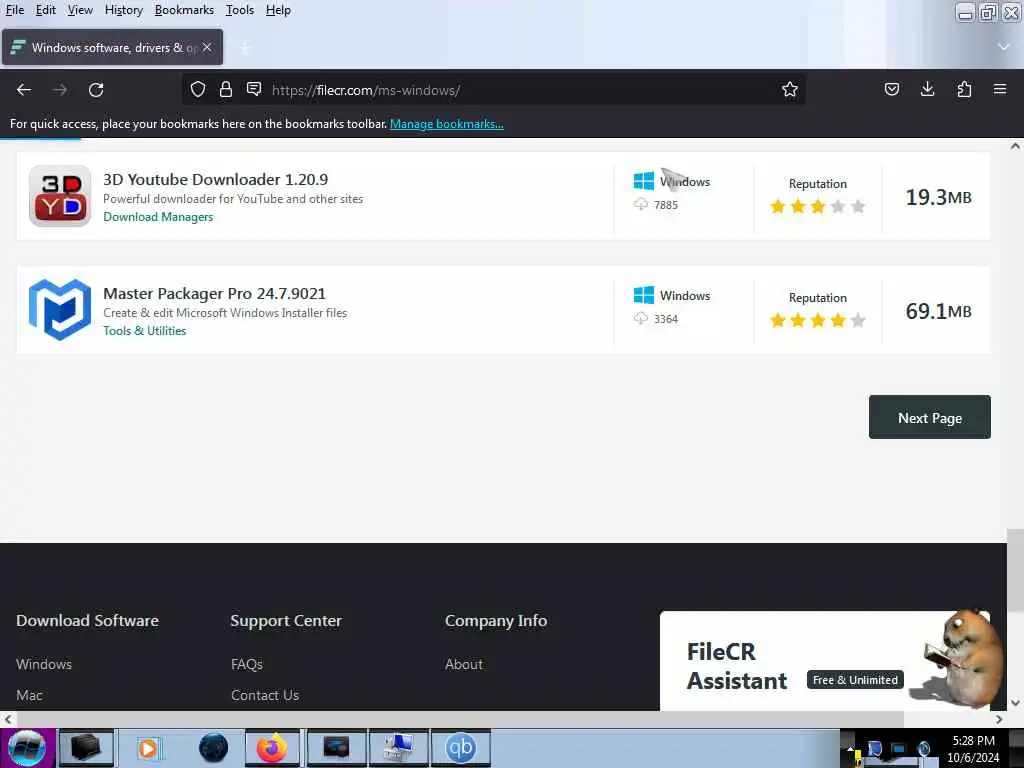
Task: Open the Bookmarks menu
Action: (x=184, y=10)
